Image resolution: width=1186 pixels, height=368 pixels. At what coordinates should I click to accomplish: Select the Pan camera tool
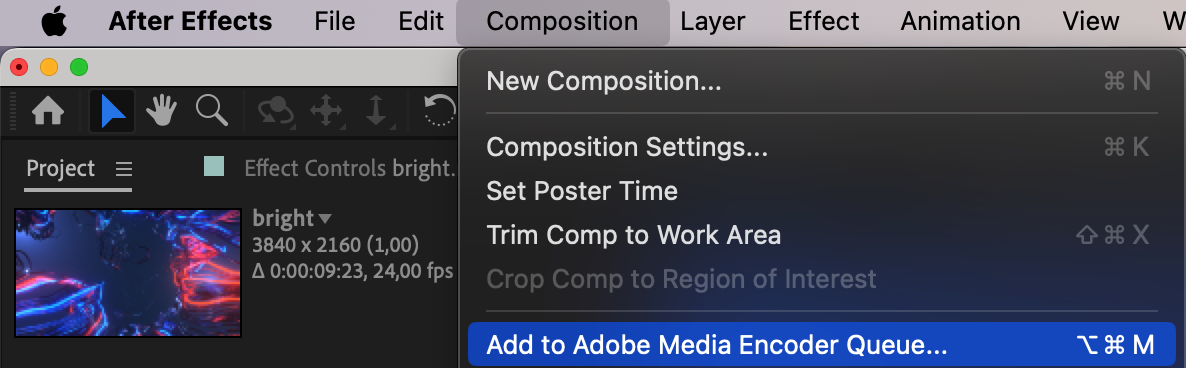pyautogui.click(x=326, y=112)
